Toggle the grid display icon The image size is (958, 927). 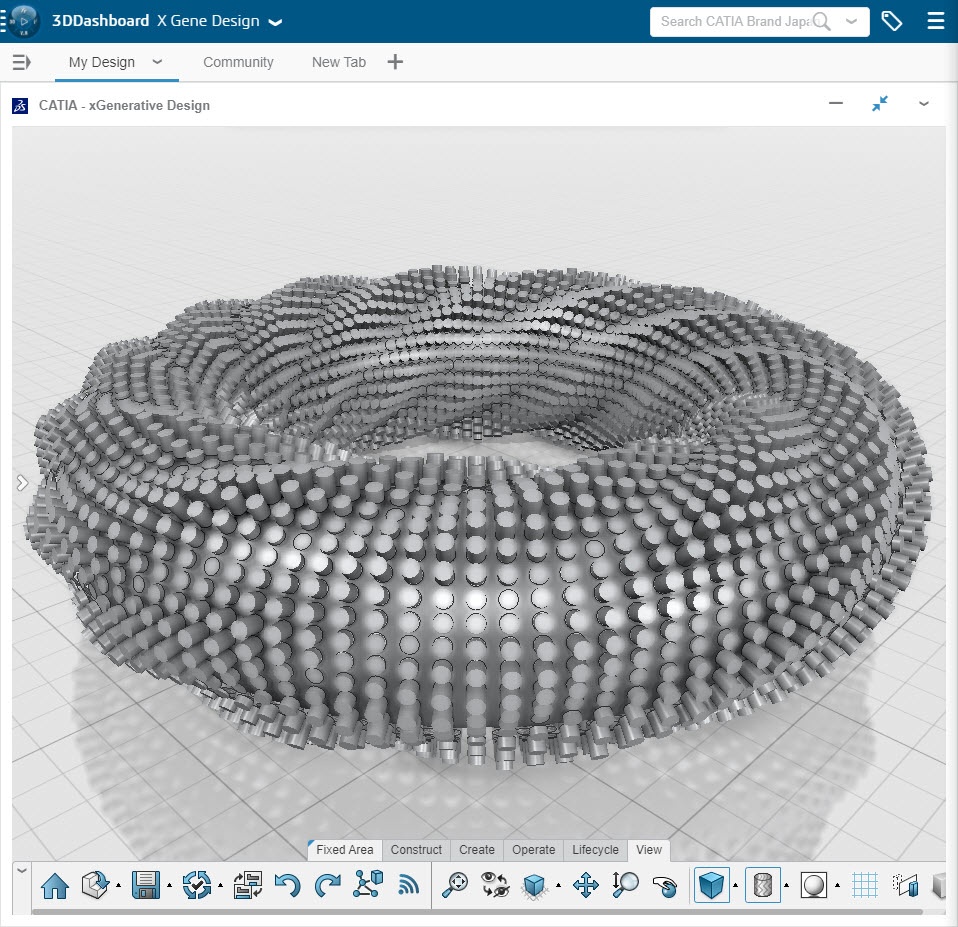click(x=865, y=885)
